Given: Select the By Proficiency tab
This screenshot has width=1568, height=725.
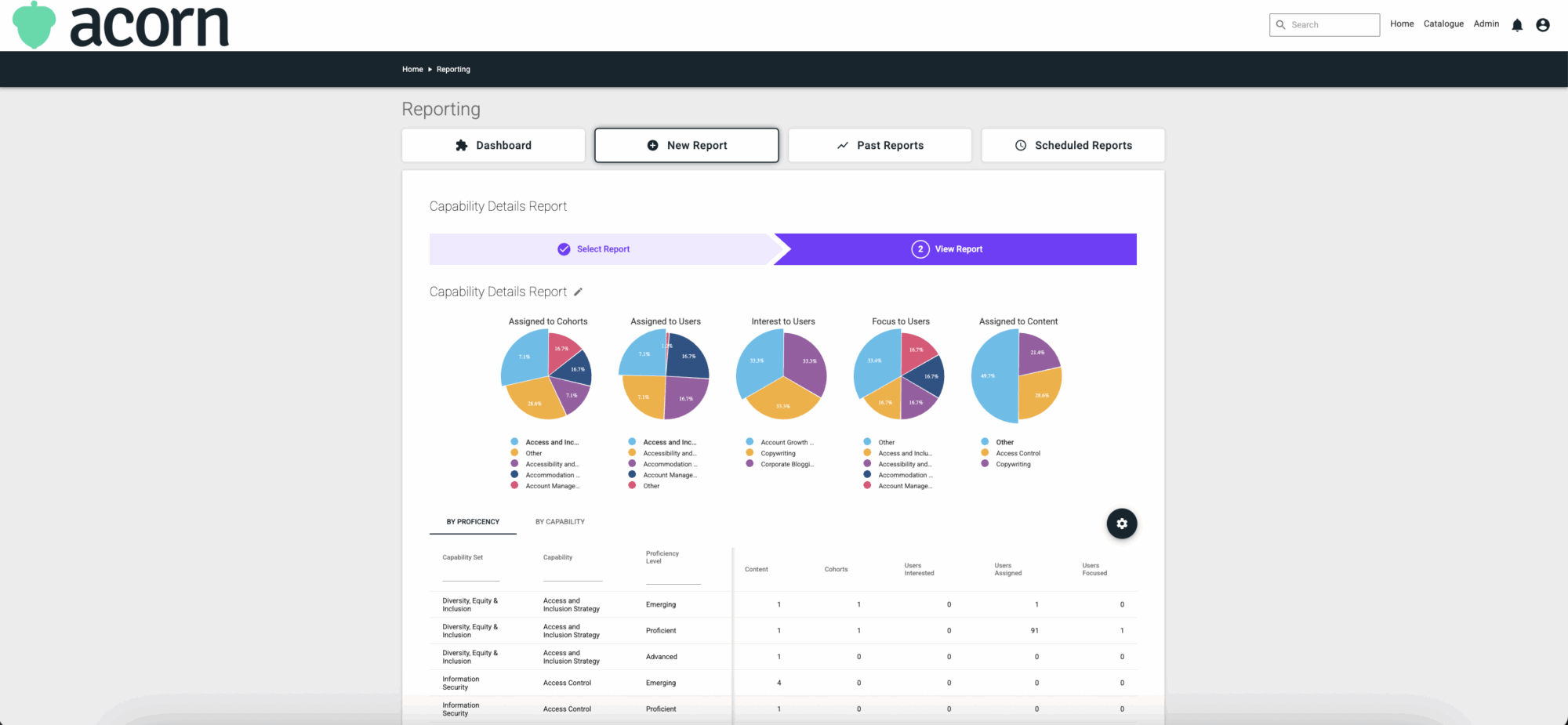Looking at the screenshot, I should click(x=473, y=522).
